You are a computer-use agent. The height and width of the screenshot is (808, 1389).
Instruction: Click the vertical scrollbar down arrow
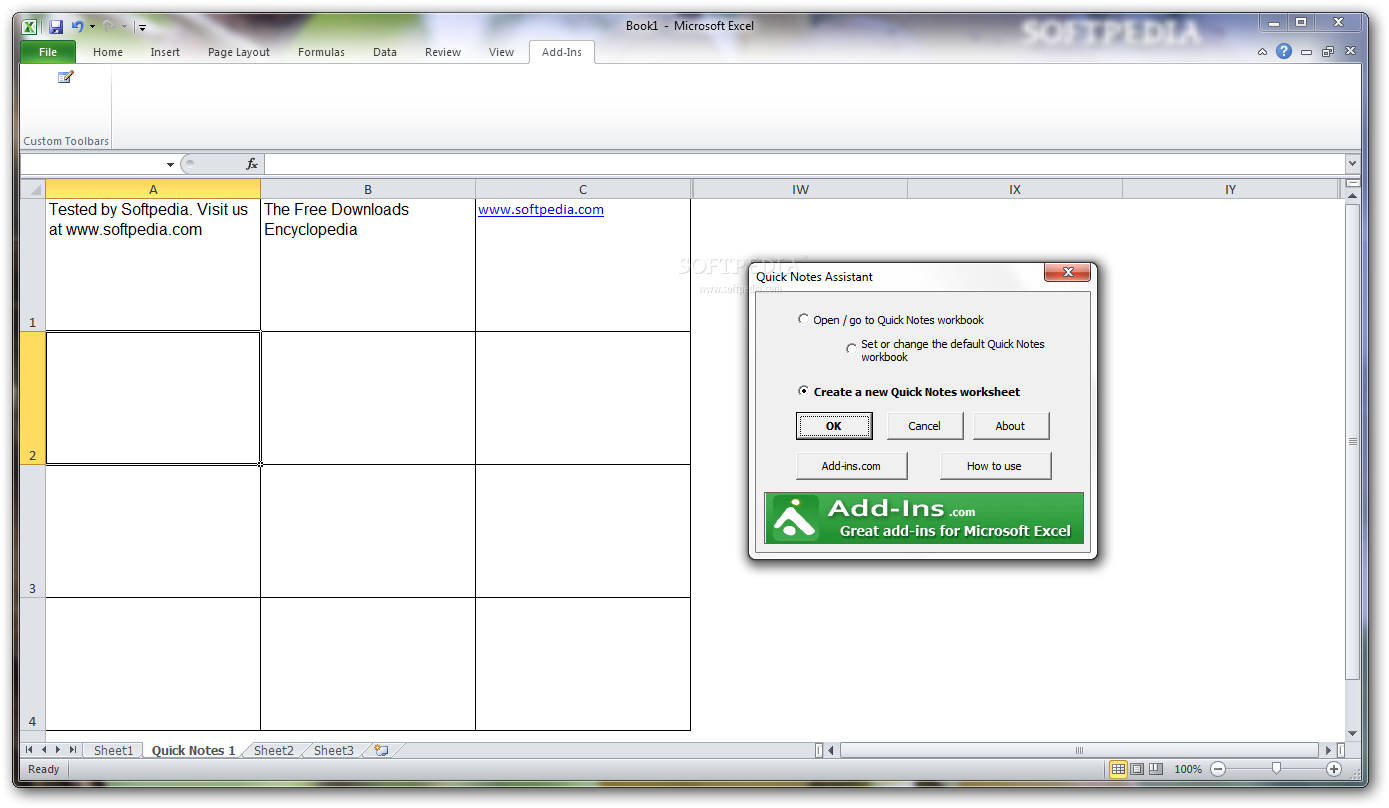pyautogui.click(x=1353, y=734)
